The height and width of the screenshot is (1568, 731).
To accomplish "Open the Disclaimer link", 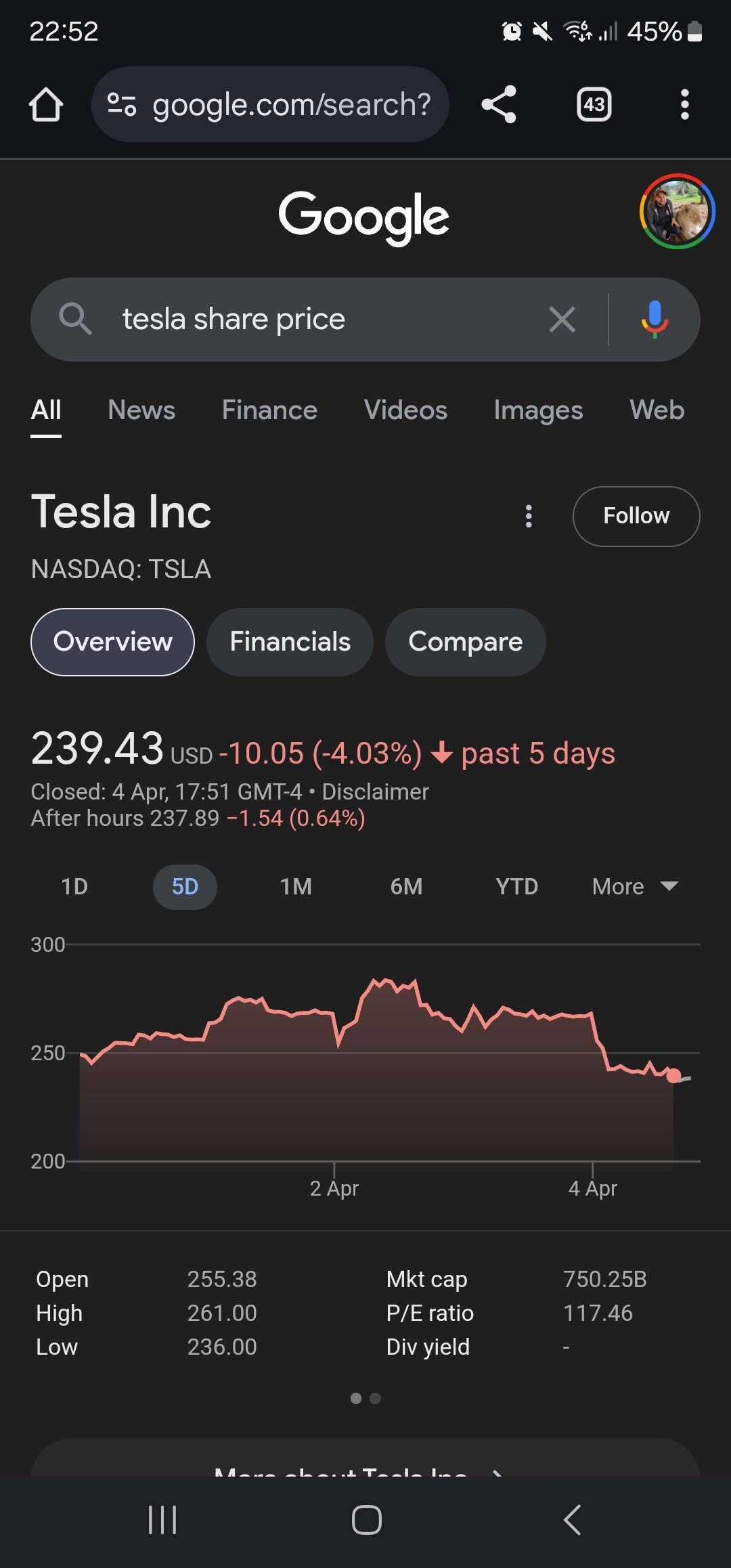I will click(x=375, y=791).
